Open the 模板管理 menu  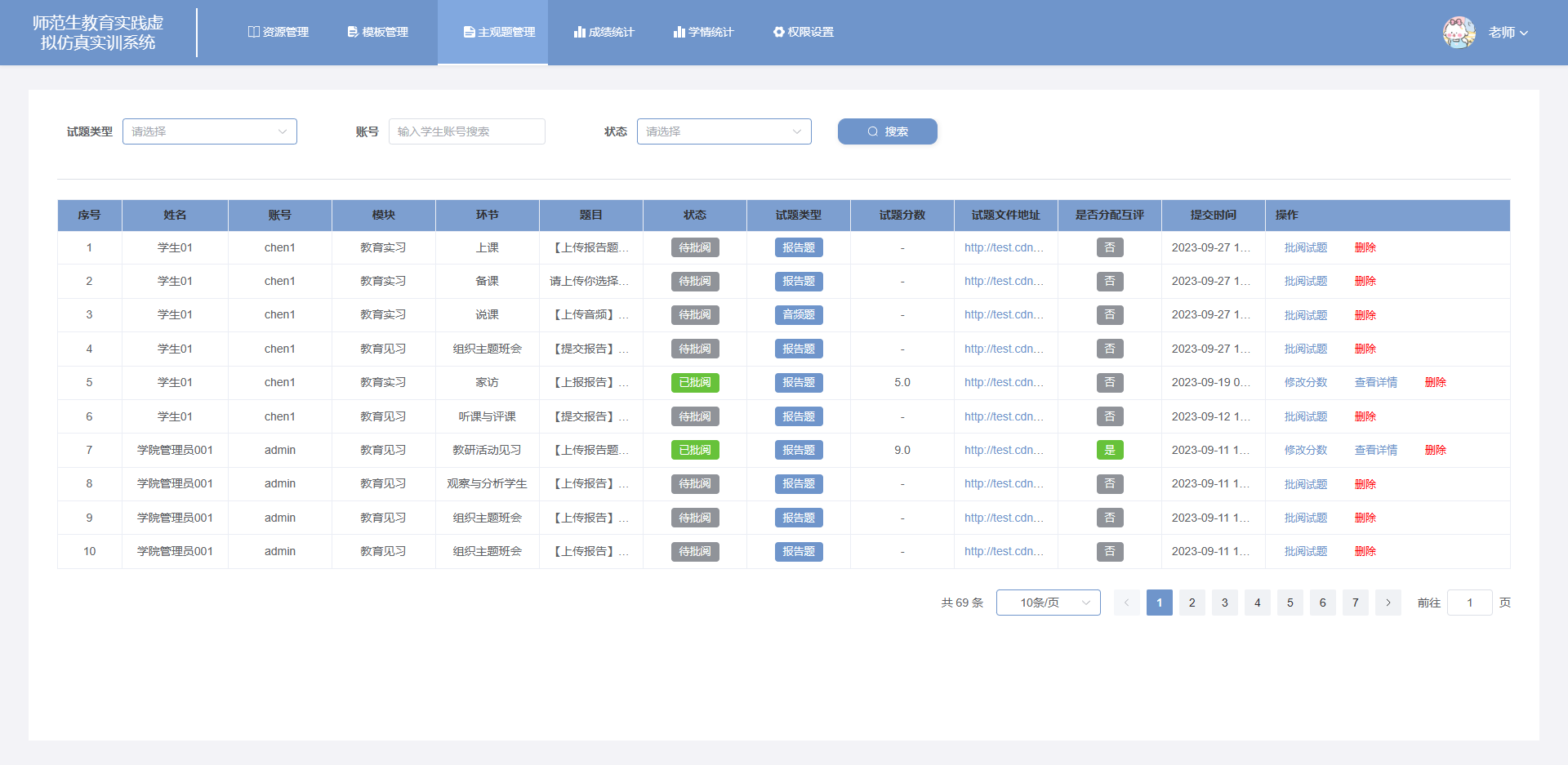point(377,32)
